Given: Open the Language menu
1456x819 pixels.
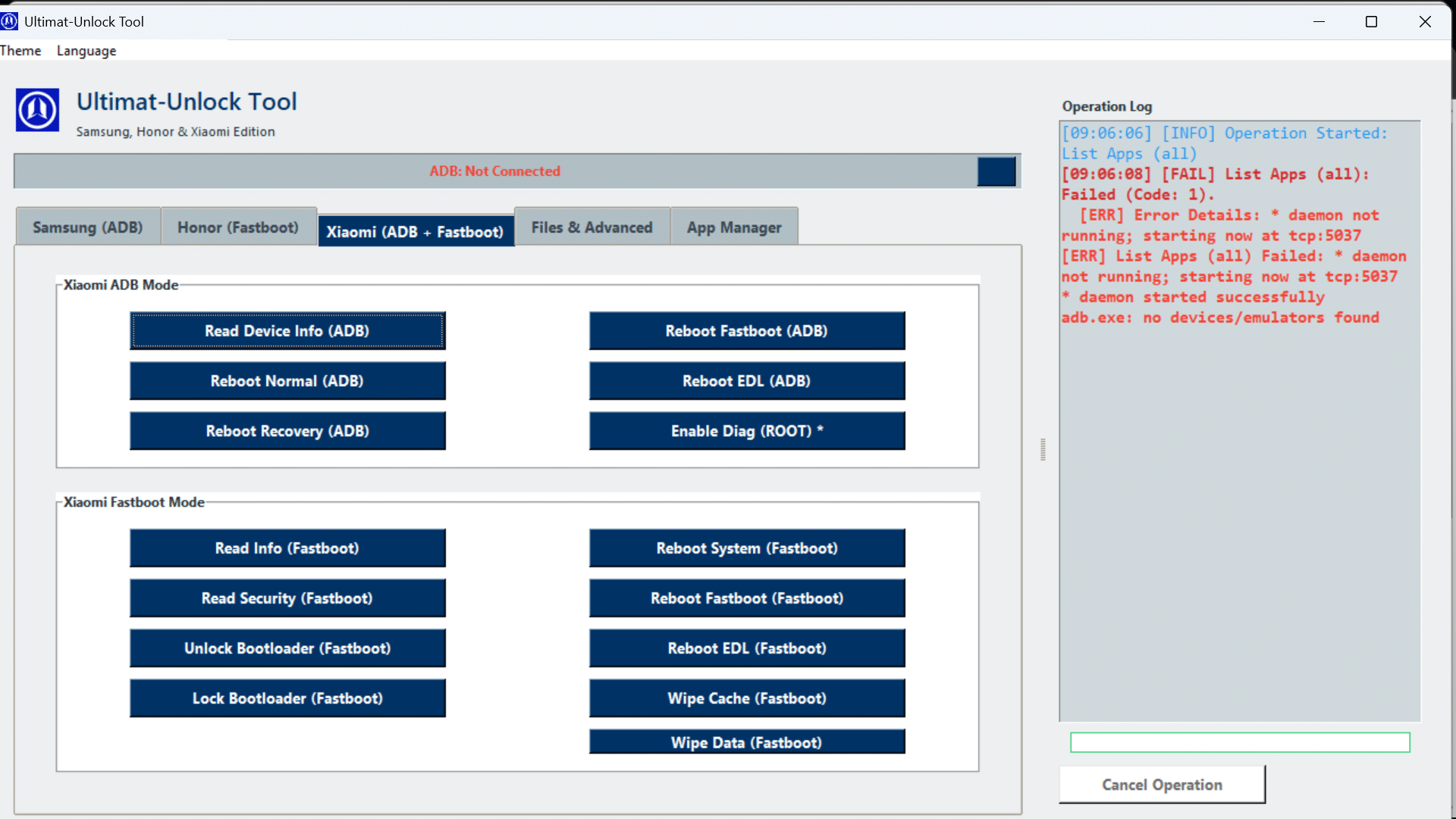Looking at the screenshot, I should [86, 51].
